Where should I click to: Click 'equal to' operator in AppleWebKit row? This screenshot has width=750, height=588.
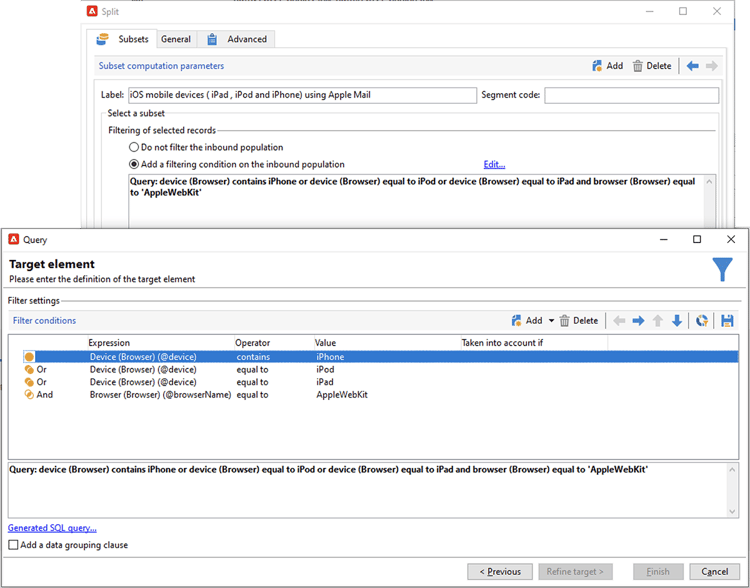(x=253, y=395)
